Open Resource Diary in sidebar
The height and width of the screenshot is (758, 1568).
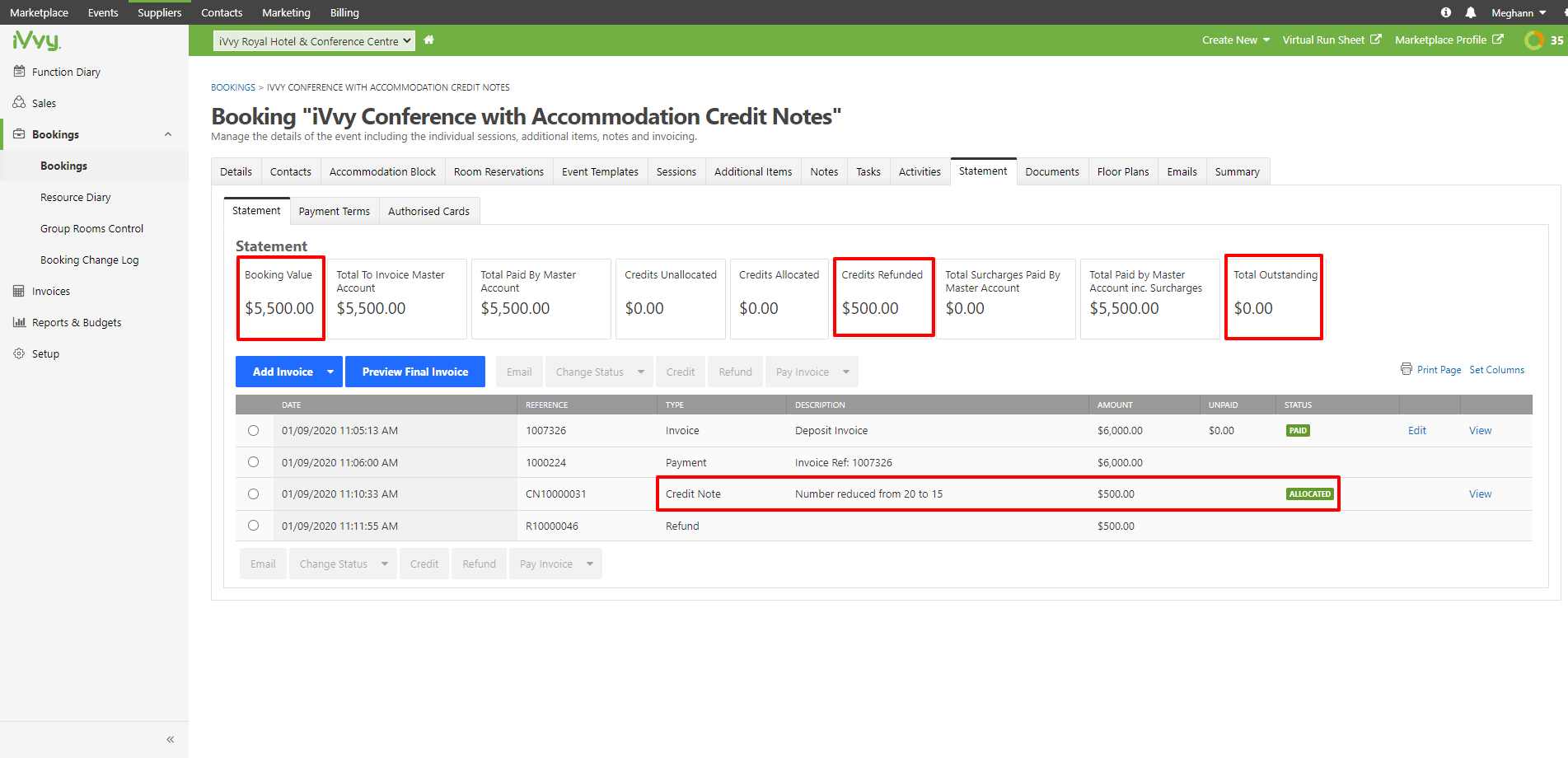(x=76, y=197)
